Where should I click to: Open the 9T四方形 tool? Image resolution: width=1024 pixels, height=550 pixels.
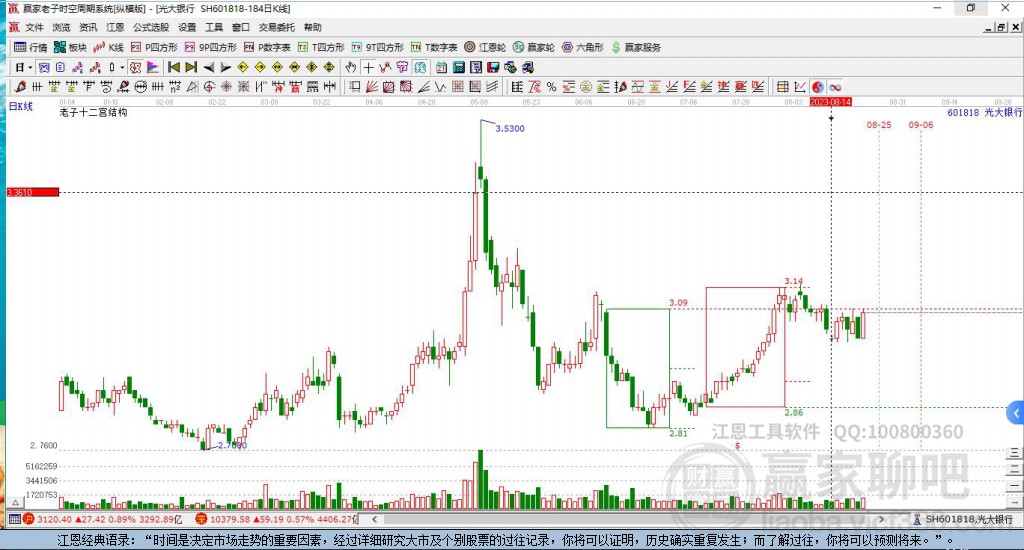[x=377, y=47]
